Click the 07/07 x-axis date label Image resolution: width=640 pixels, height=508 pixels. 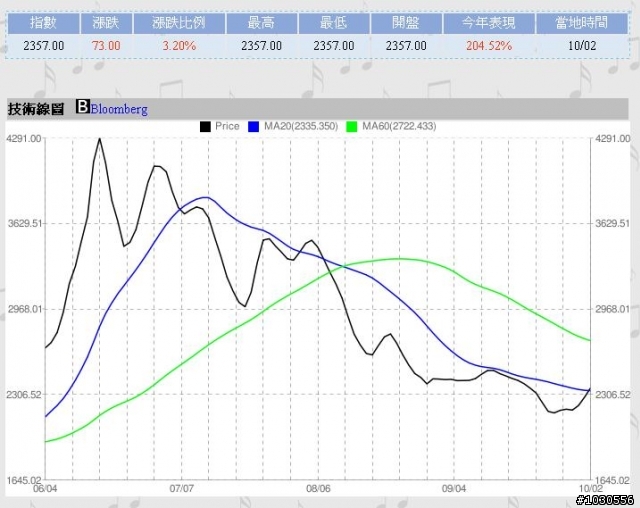click(x=182, y=488)
